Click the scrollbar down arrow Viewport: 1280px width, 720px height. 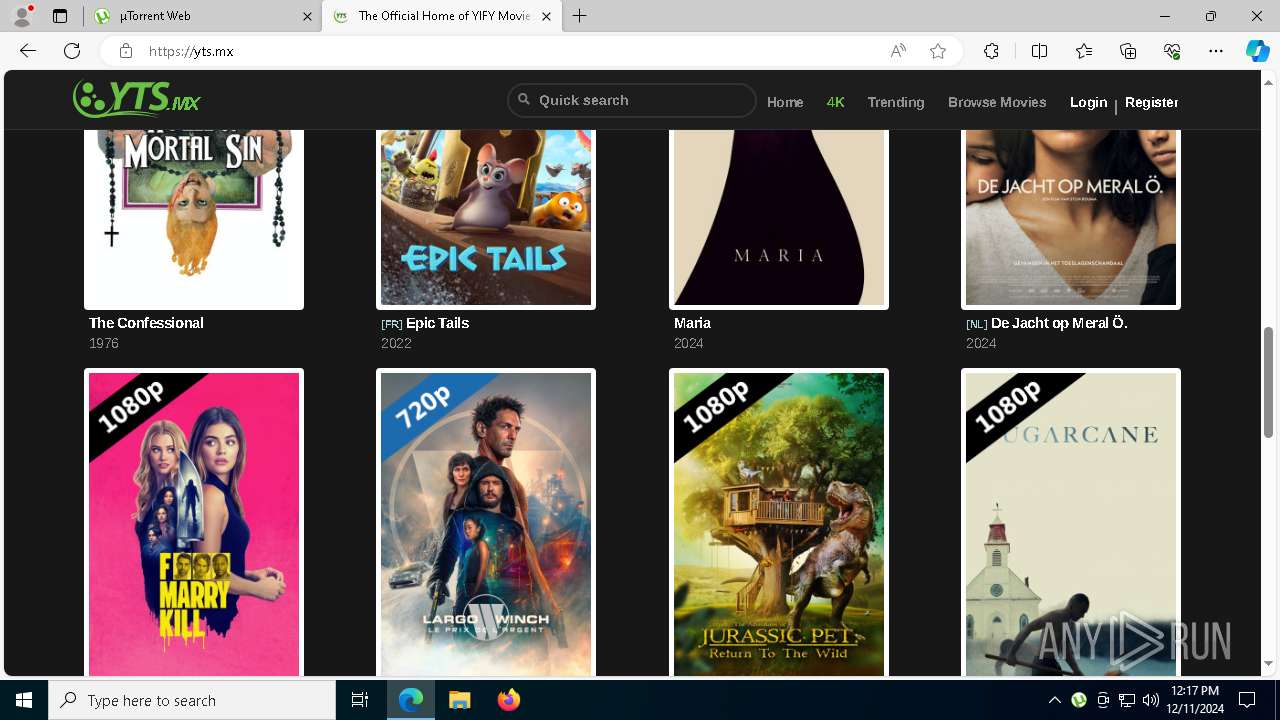(1269, 664)
